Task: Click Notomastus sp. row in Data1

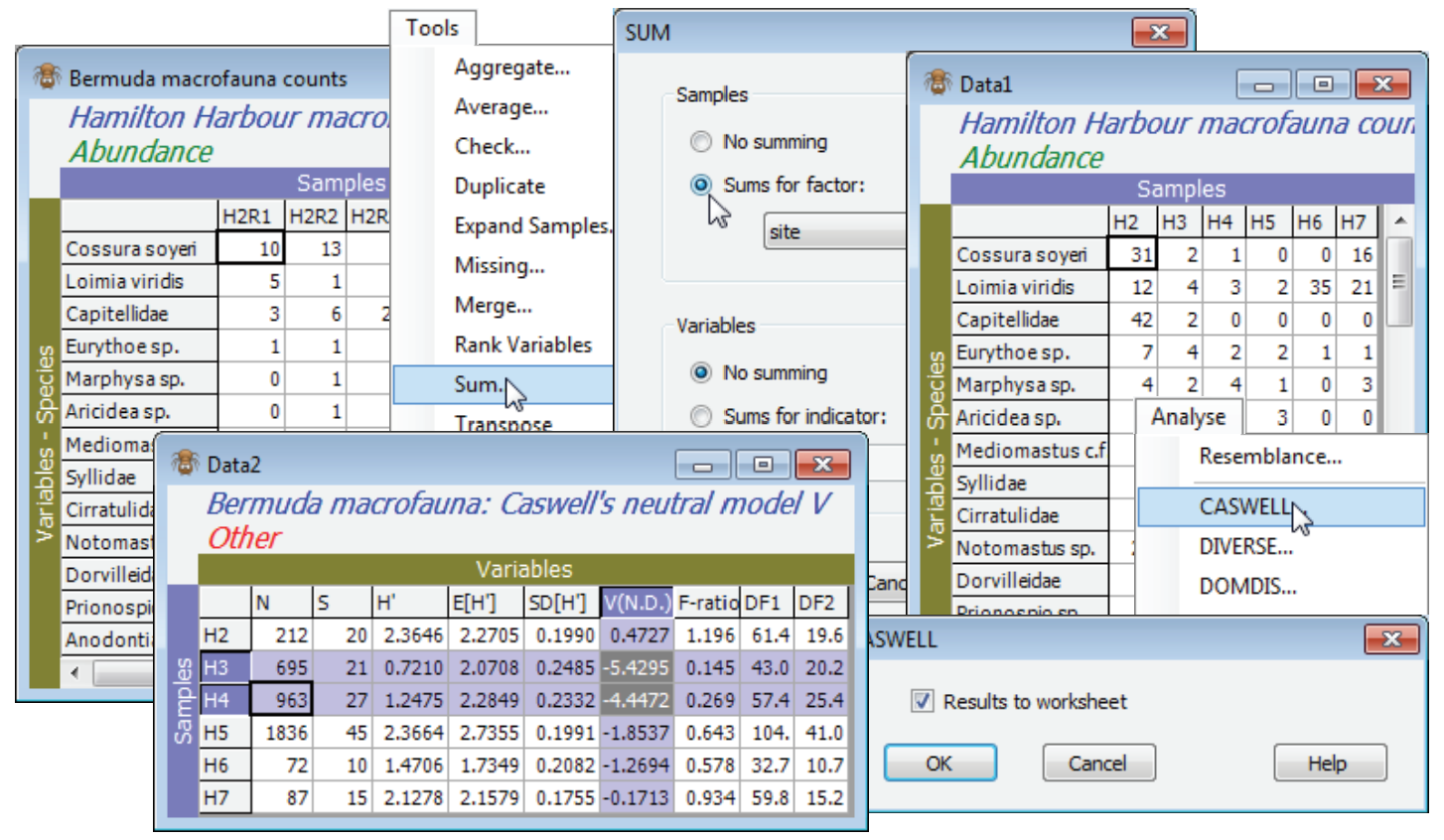Action: [x=1029, y=548]
